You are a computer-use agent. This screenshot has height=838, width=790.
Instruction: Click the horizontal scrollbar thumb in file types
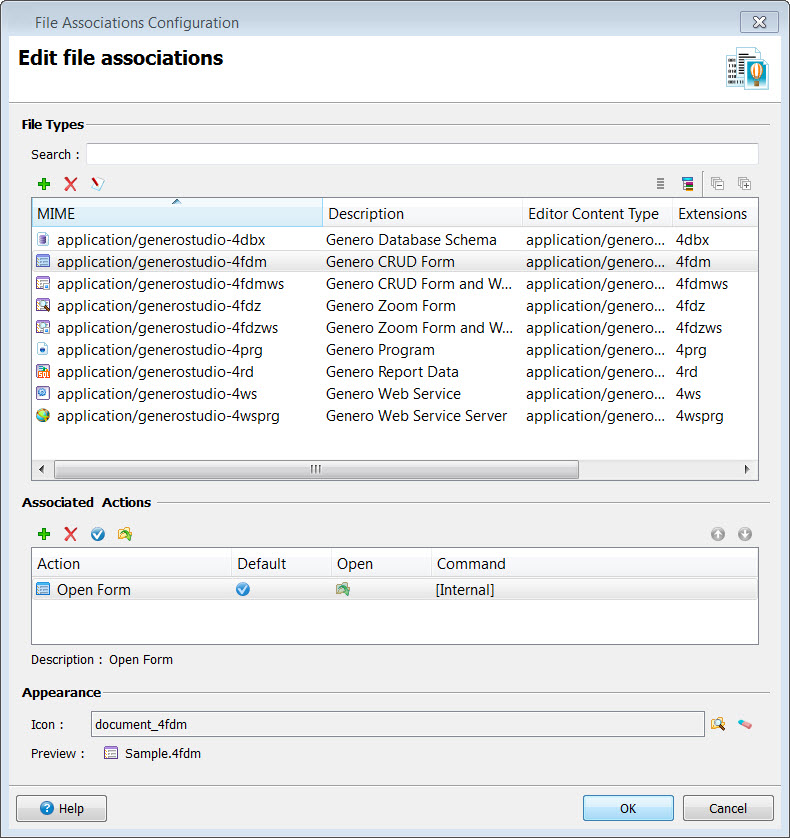(x=316, y=469)
